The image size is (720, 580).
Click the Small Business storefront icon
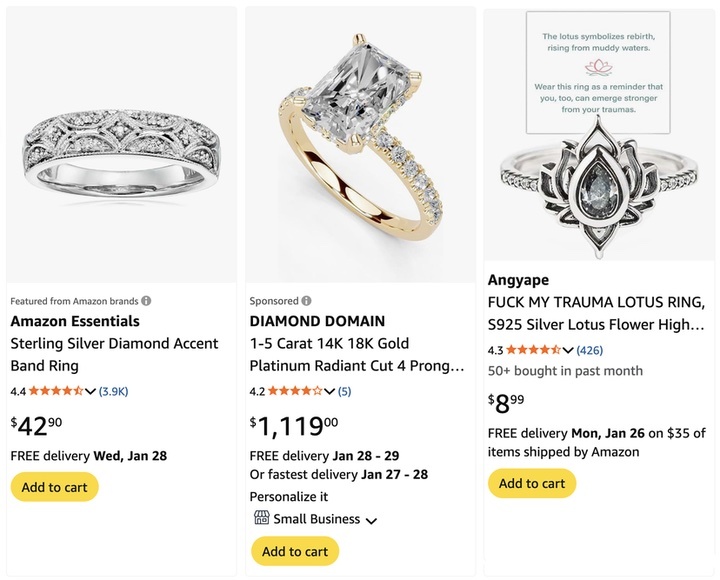click(262, 519)
